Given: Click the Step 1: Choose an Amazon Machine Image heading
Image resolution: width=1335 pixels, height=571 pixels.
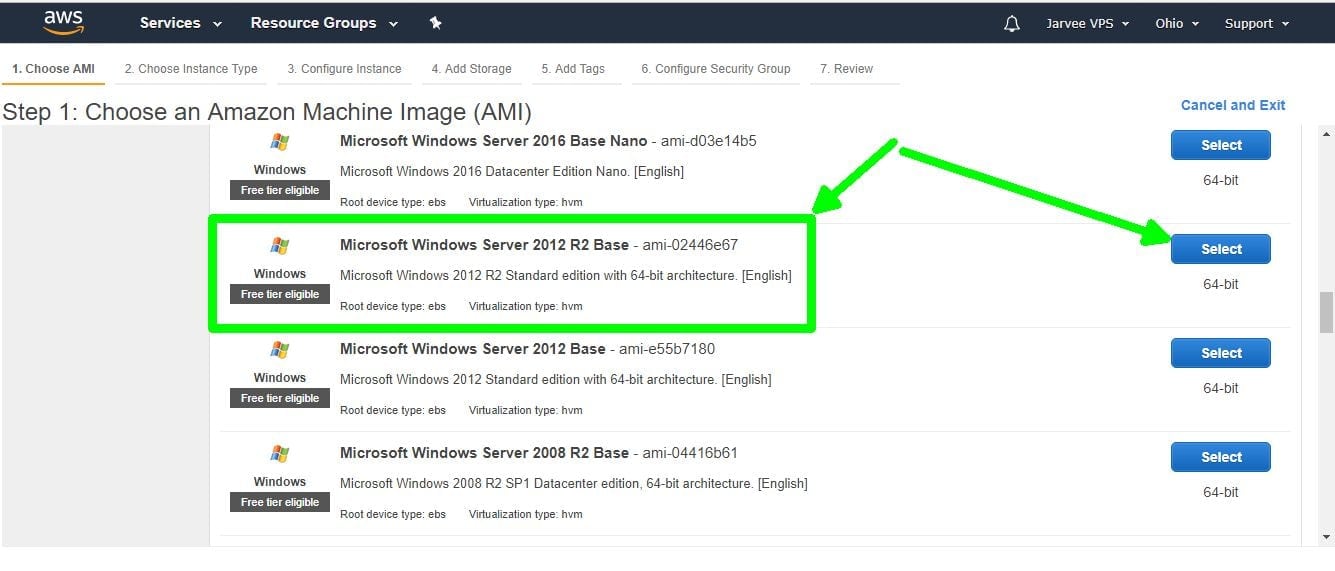Looking at the screenshot, I should click(267, 111).
